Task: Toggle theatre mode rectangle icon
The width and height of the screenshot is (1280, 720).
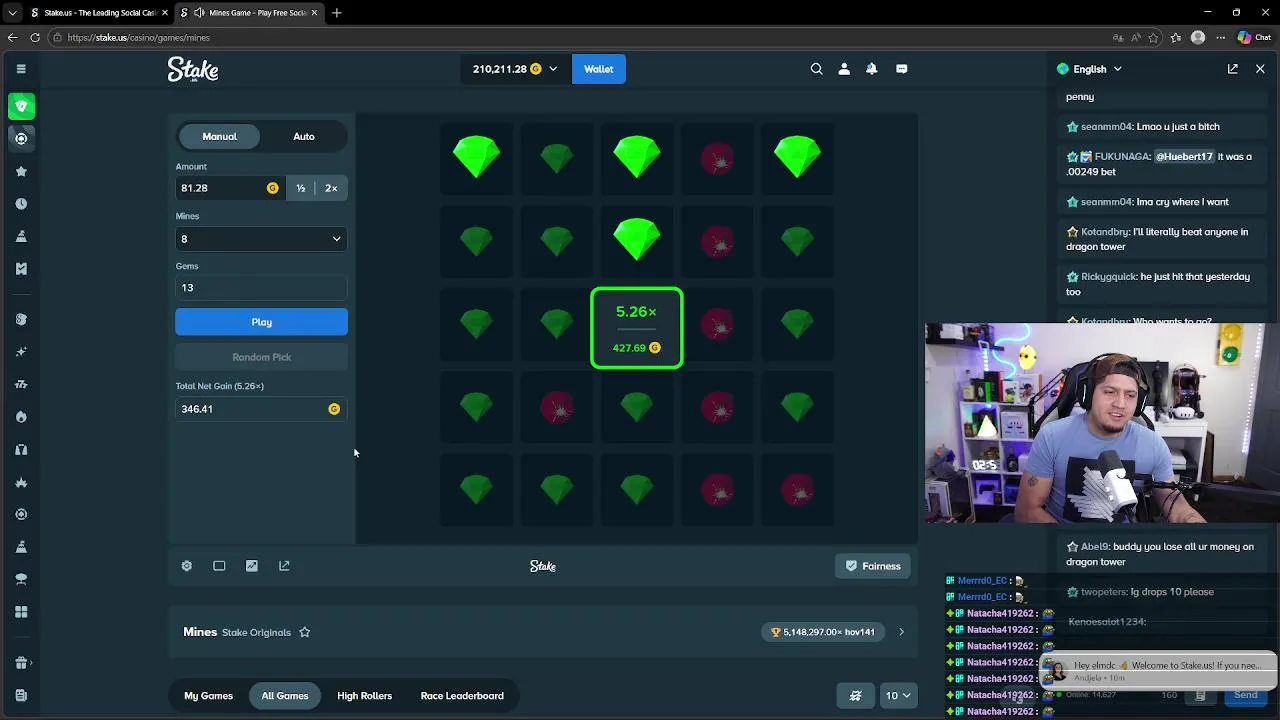Action: (219, 566)
